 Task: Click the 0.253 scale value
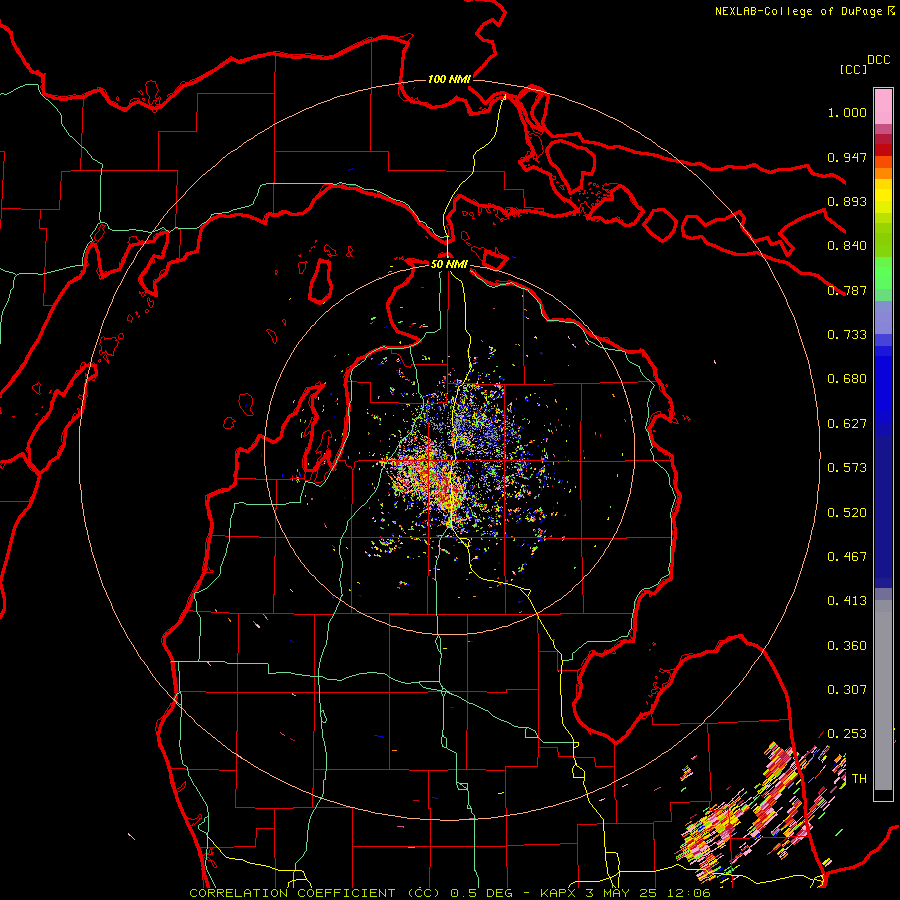pyautogui.click(x=847, y=734)
